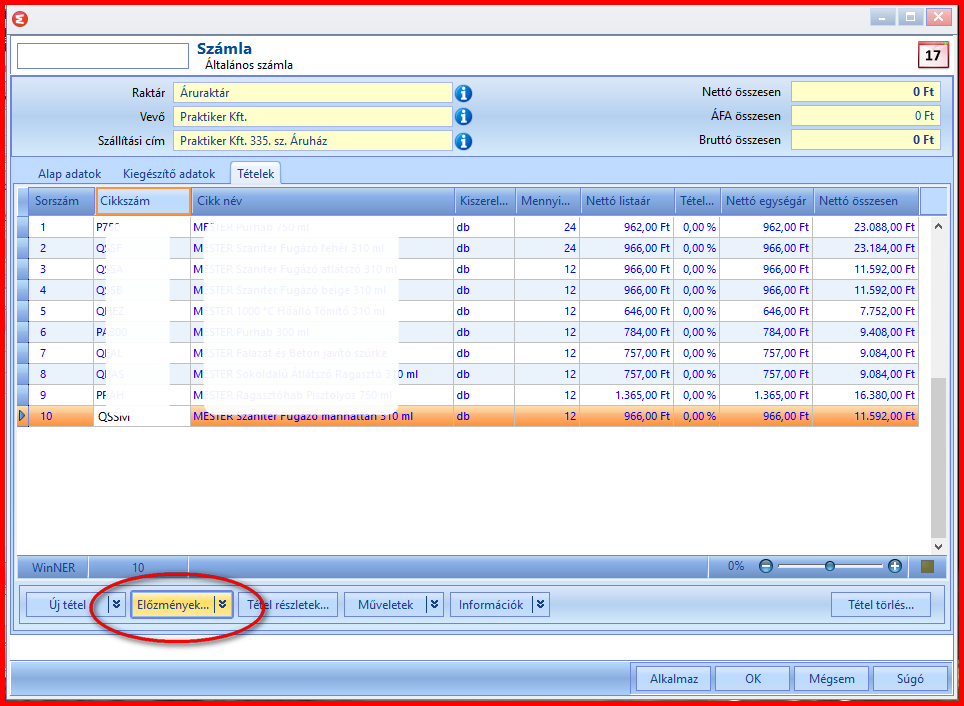The image size is (964, 706).
Task: Switch to Alap adatok tab
Action: click(x=69, y=174)
